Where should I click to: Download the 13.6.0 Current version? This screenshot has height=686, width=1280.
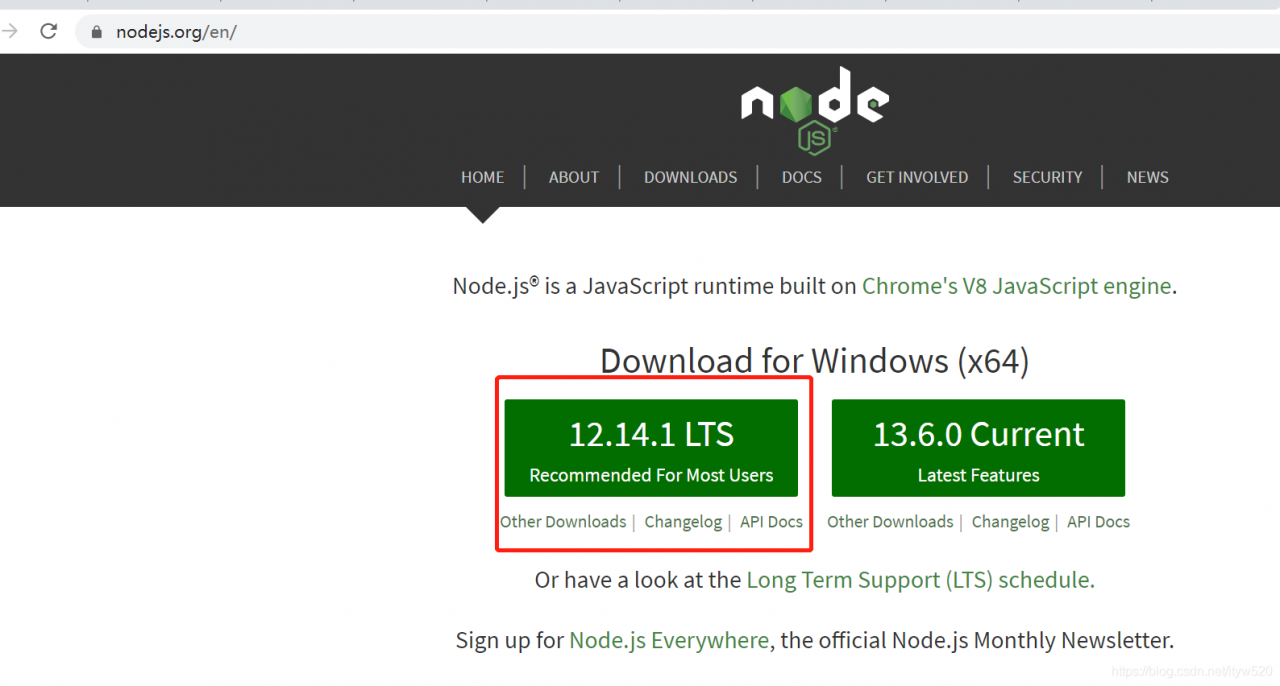coord(978,448)
